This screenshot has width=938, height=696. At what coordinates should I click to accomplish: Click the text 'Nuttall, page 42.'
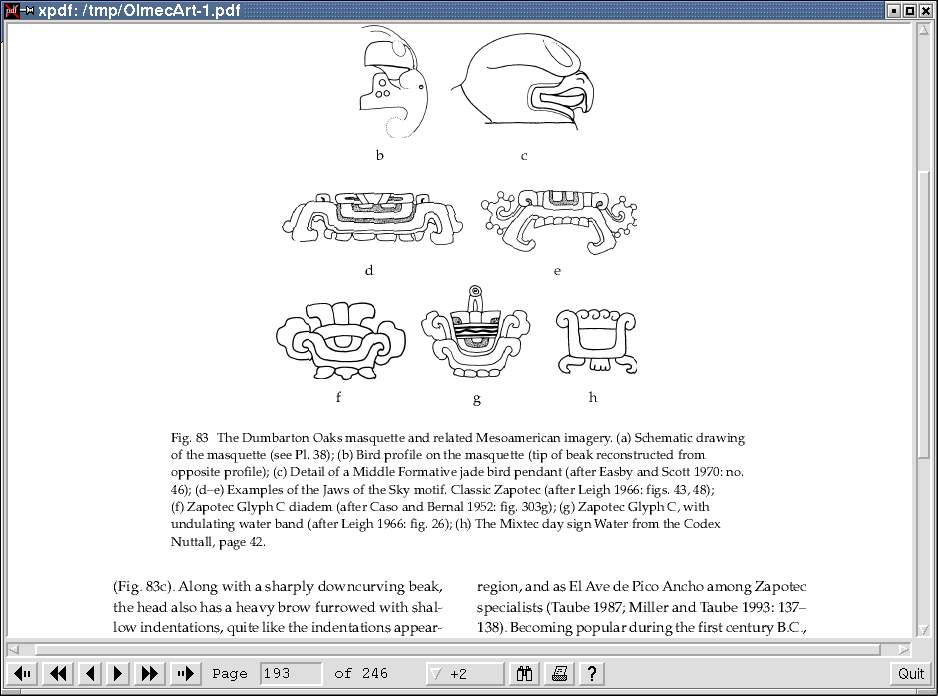[x=218, y=542]
